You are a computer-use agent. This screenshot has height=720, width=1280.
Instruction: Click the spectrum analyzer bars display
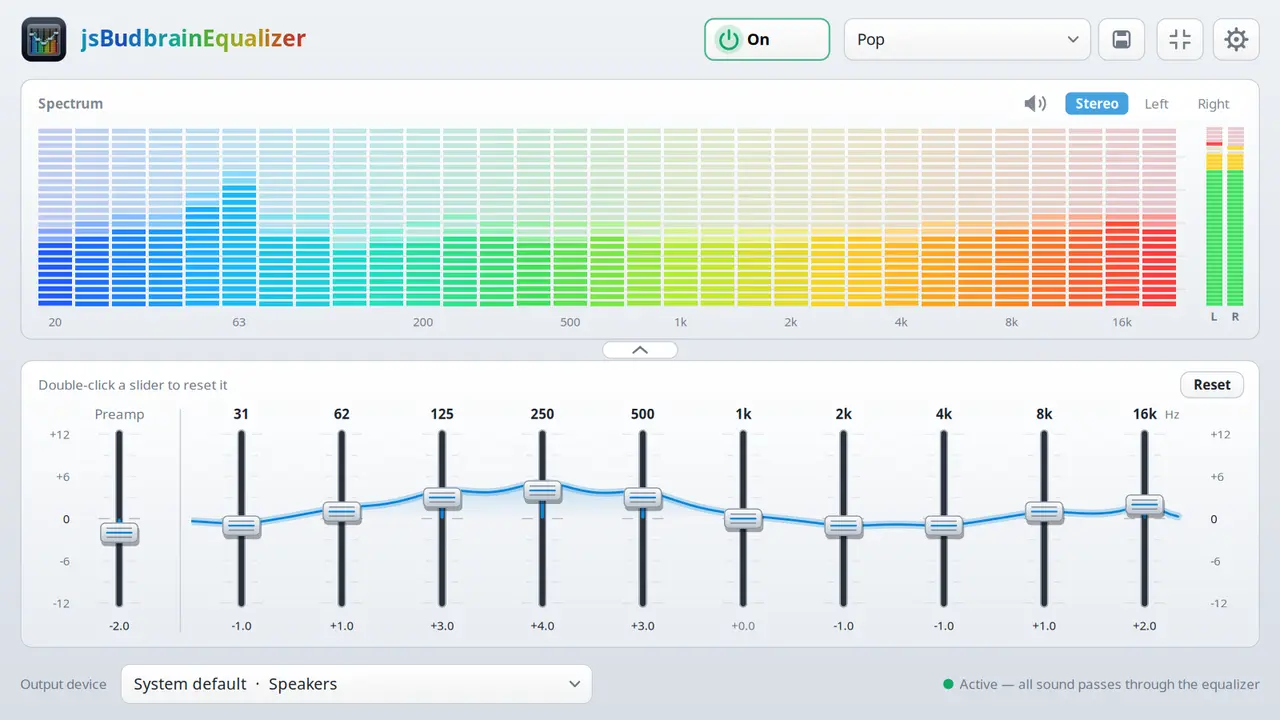[607, 217]
